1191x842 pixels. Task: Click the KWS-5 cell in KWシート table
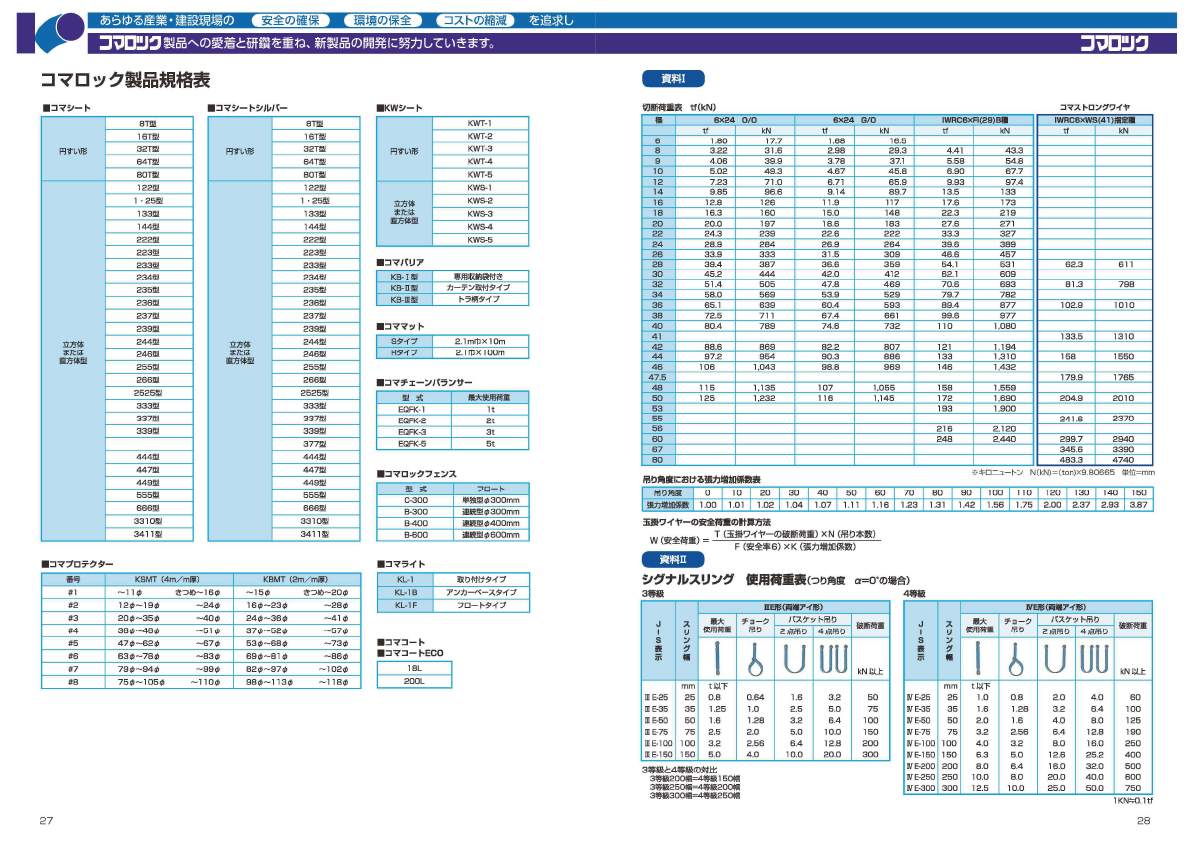[480, 240]
